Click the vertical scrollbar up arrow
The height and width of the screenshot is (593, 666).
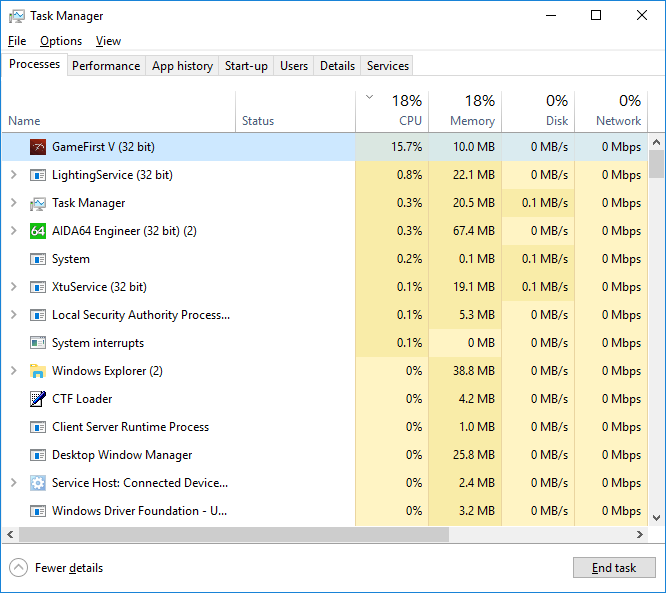[x=656, y=142]
